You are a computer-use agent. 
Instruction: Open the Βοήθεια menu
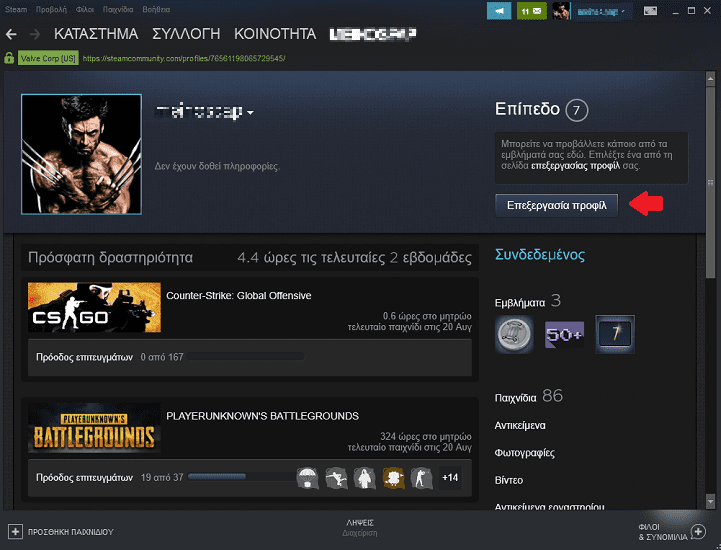156,9
